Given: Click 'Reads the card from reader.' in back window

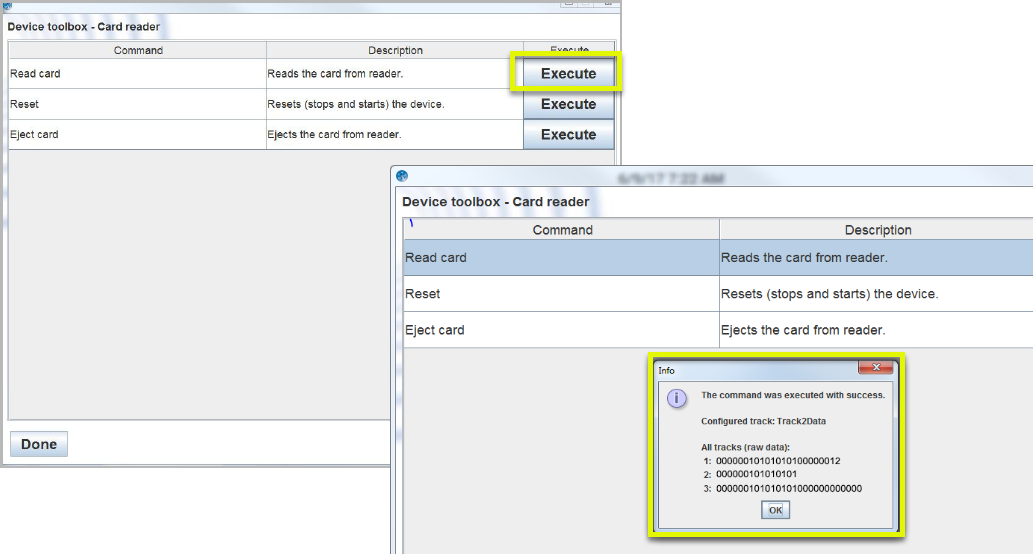Looking at the screenshot, I should click(335, 74).
